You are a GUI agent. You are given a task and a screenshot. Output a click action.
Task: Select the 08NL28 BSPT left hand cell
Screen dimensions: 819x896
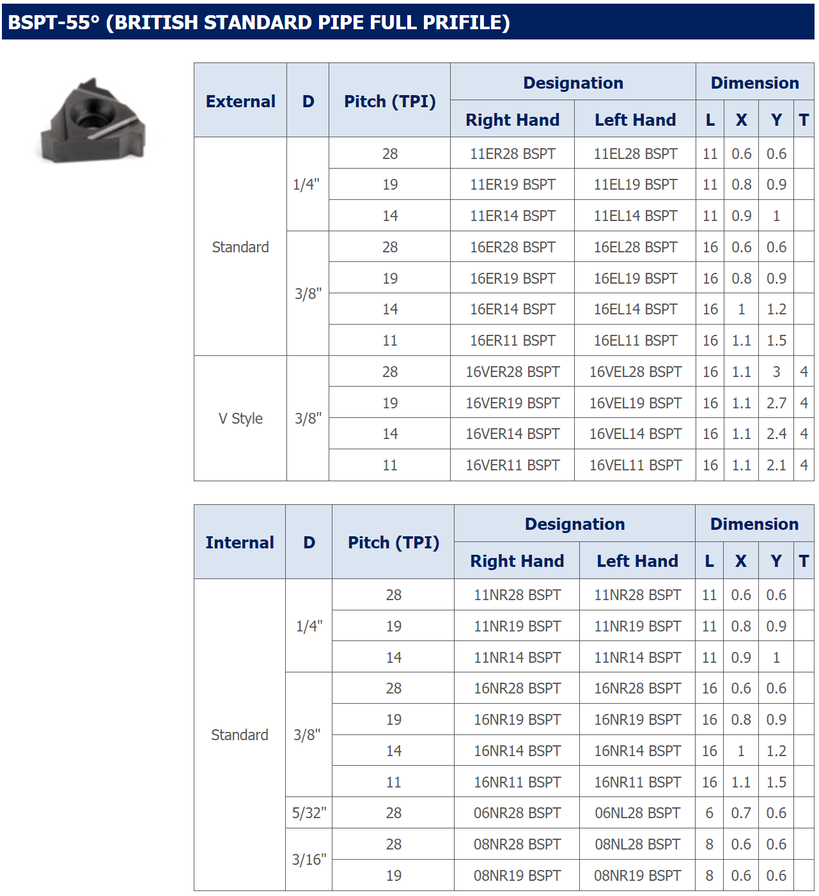637,844
